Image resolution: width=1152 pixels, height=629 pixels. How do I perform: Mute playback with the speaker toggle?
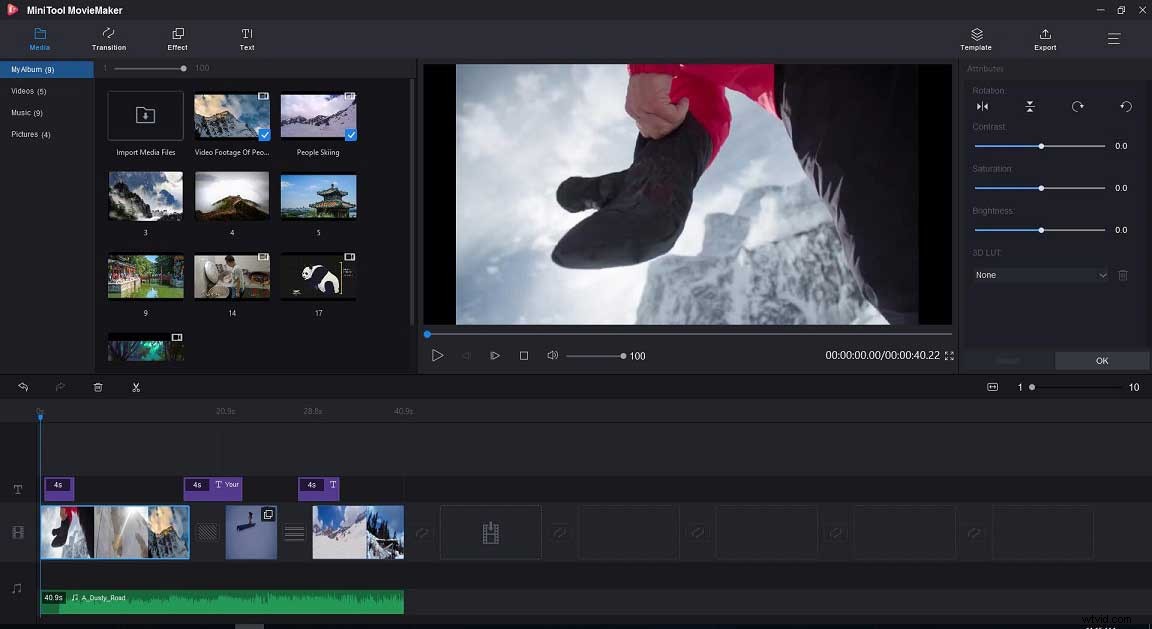pyautogui.click(x=552, y=355)
